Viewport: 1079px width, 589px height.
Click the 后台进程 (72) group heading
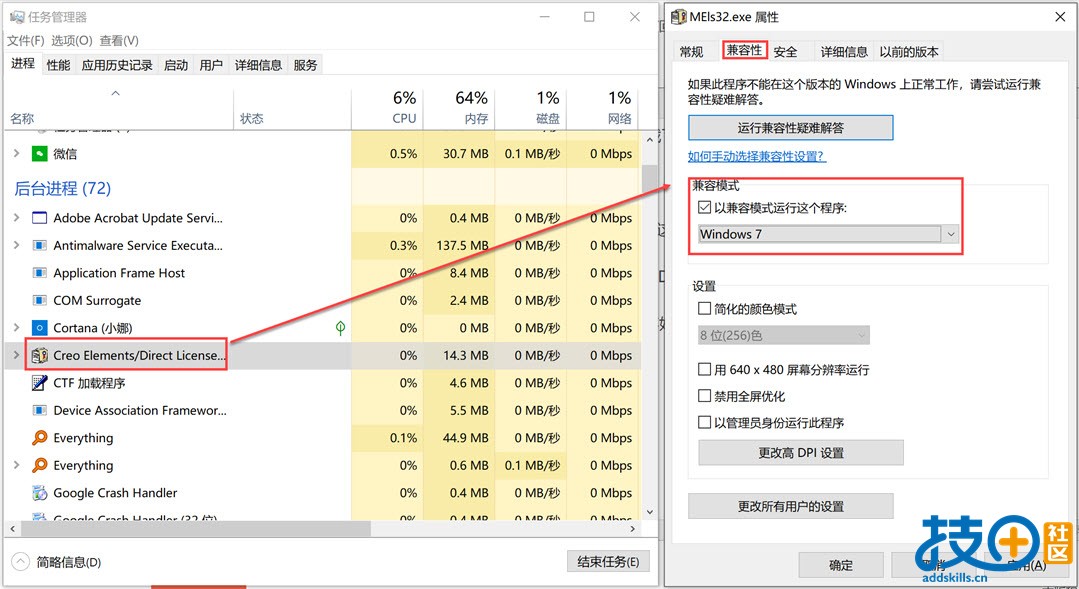(x=63, y=188)
